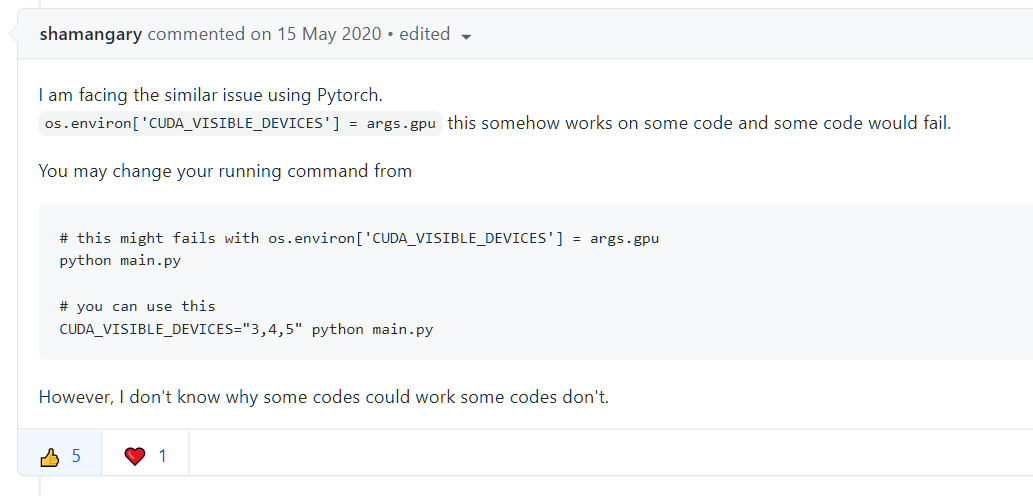
Task: Click the closing line "However, I don't know why"
Action: tap(324, 397)
